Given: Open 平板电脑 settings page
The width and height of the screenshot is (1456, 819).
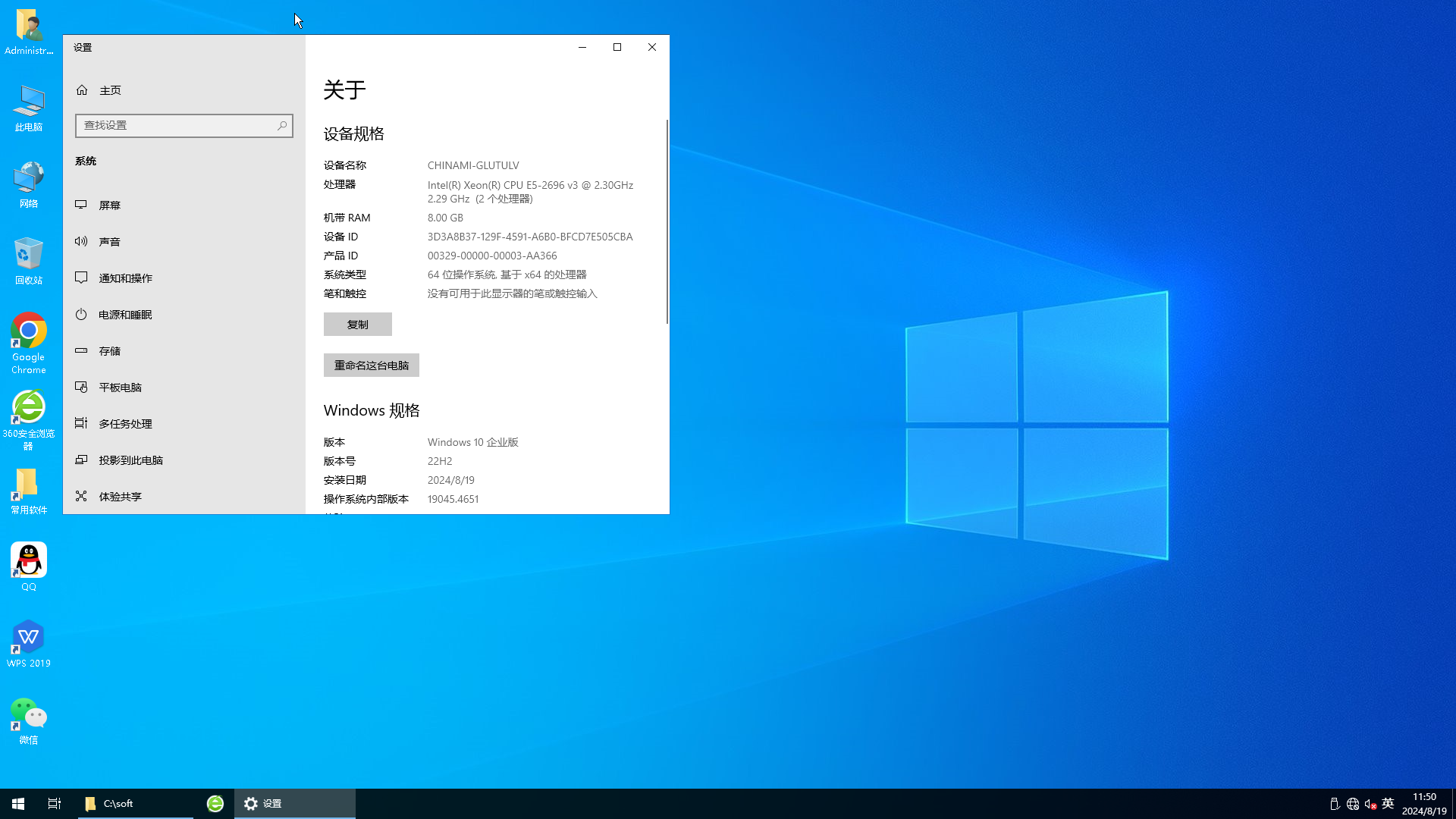Looking at the screenshot, I should (x=184, y=388).
